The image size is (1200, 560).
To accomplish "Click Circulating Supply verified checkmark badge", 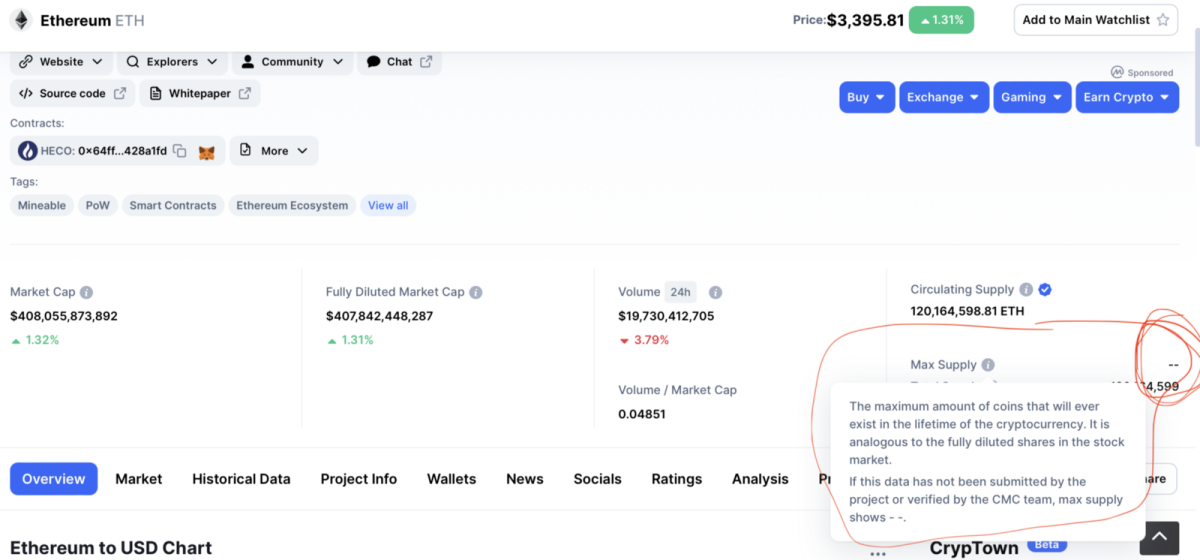I will pos(1045,290).
